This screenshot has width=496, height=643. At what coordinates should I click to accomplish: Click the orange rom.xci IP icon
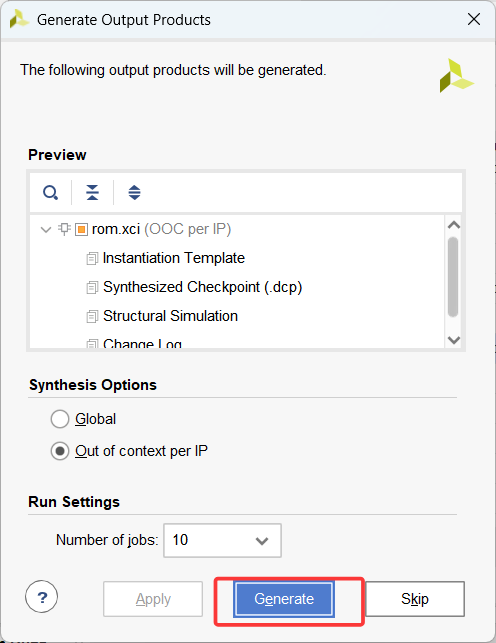pos(81,229)
